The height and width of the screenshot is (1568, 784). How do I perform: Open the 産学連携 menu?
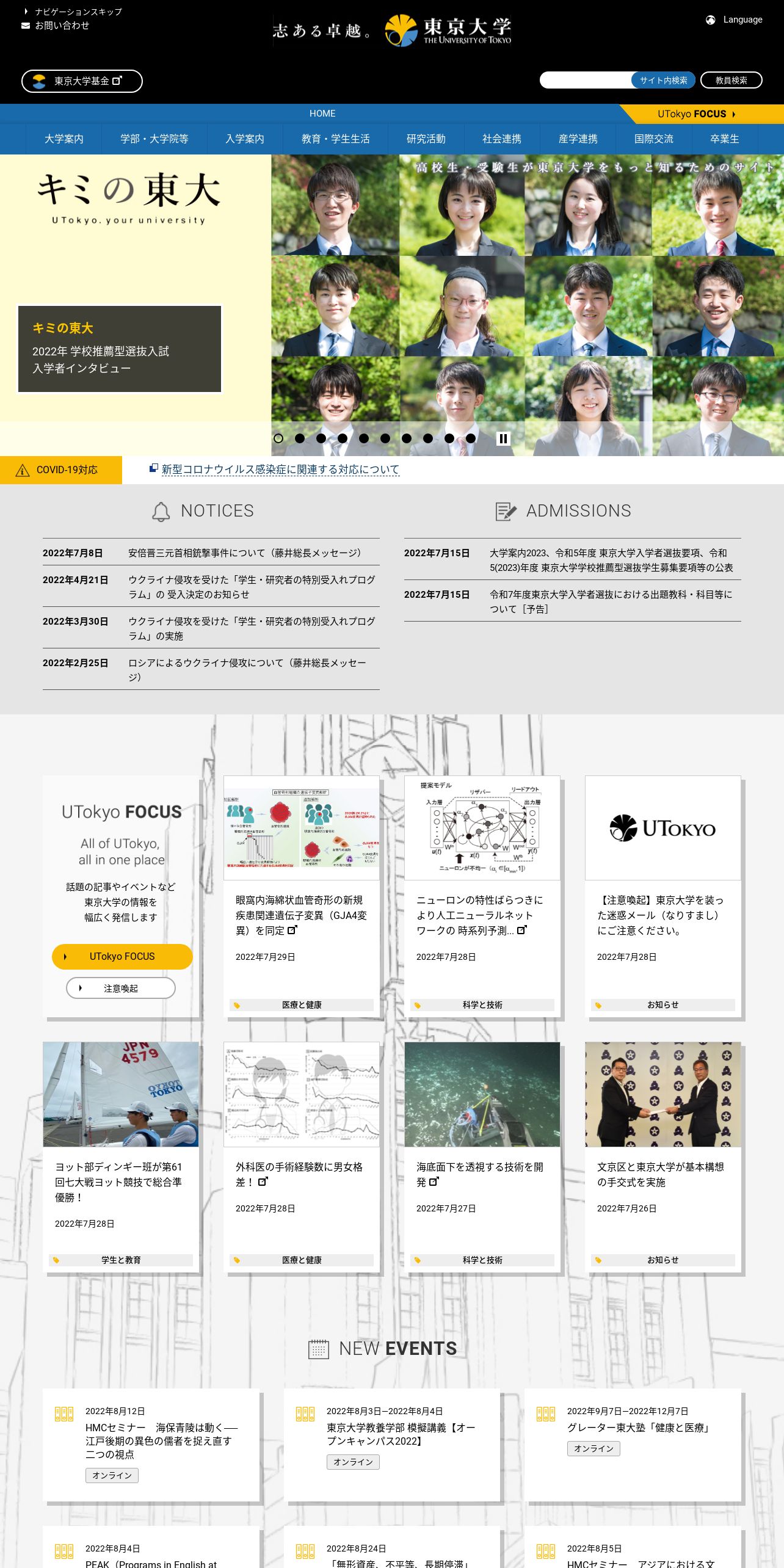(578, 139)
